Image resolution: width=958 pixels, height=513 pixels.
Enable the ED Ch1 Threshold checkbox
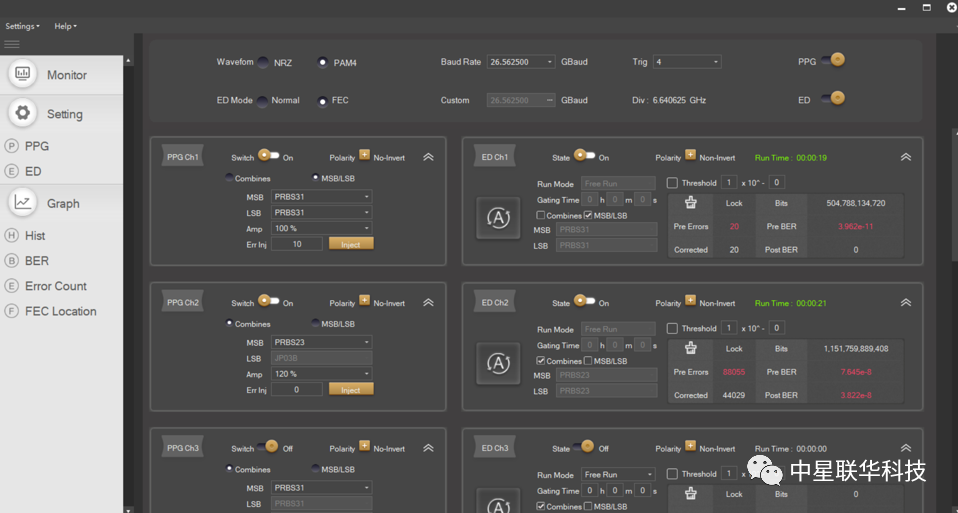[673, 183]
